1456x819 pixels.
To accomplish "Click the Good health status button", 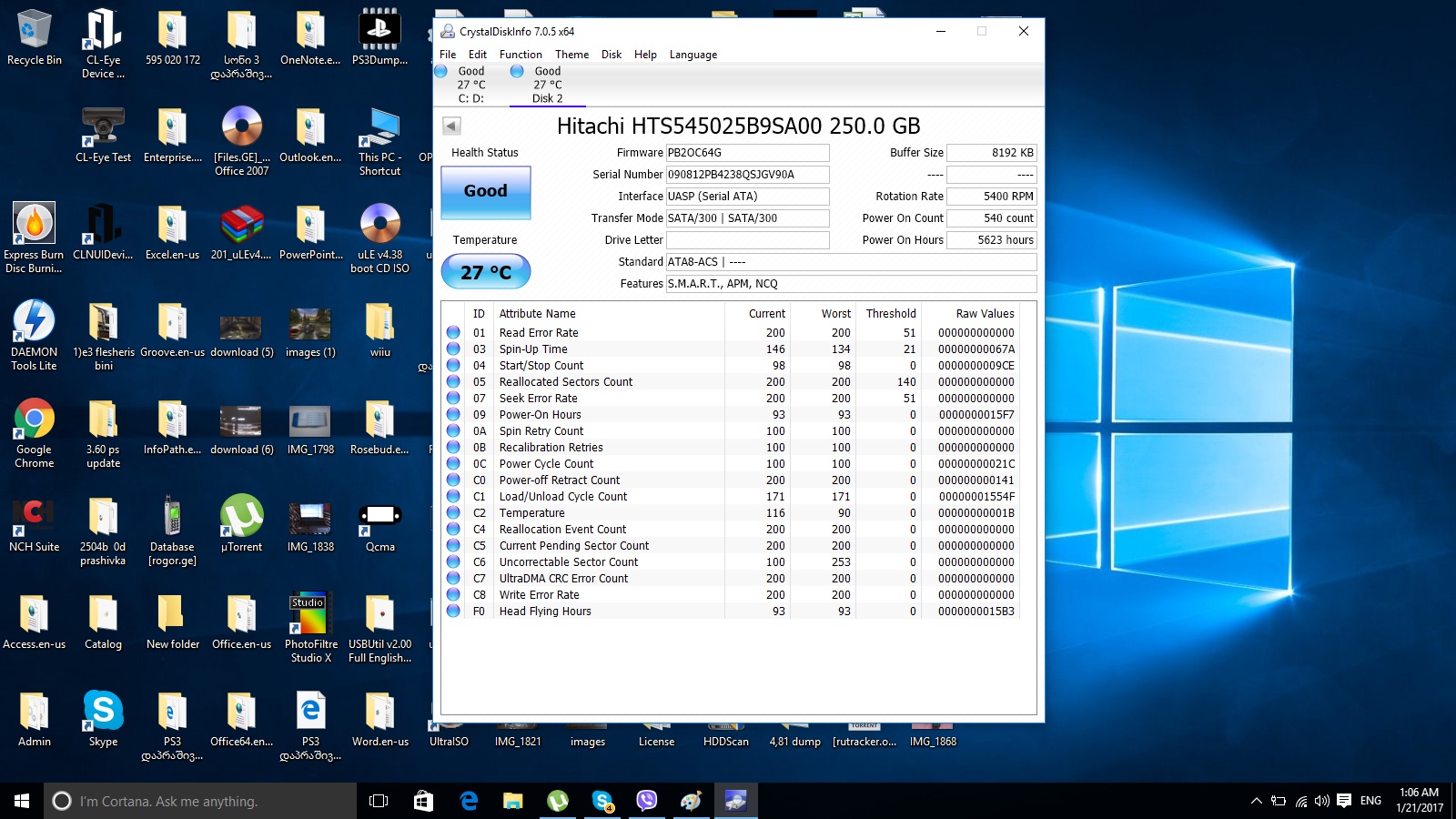I will point(485,192).
